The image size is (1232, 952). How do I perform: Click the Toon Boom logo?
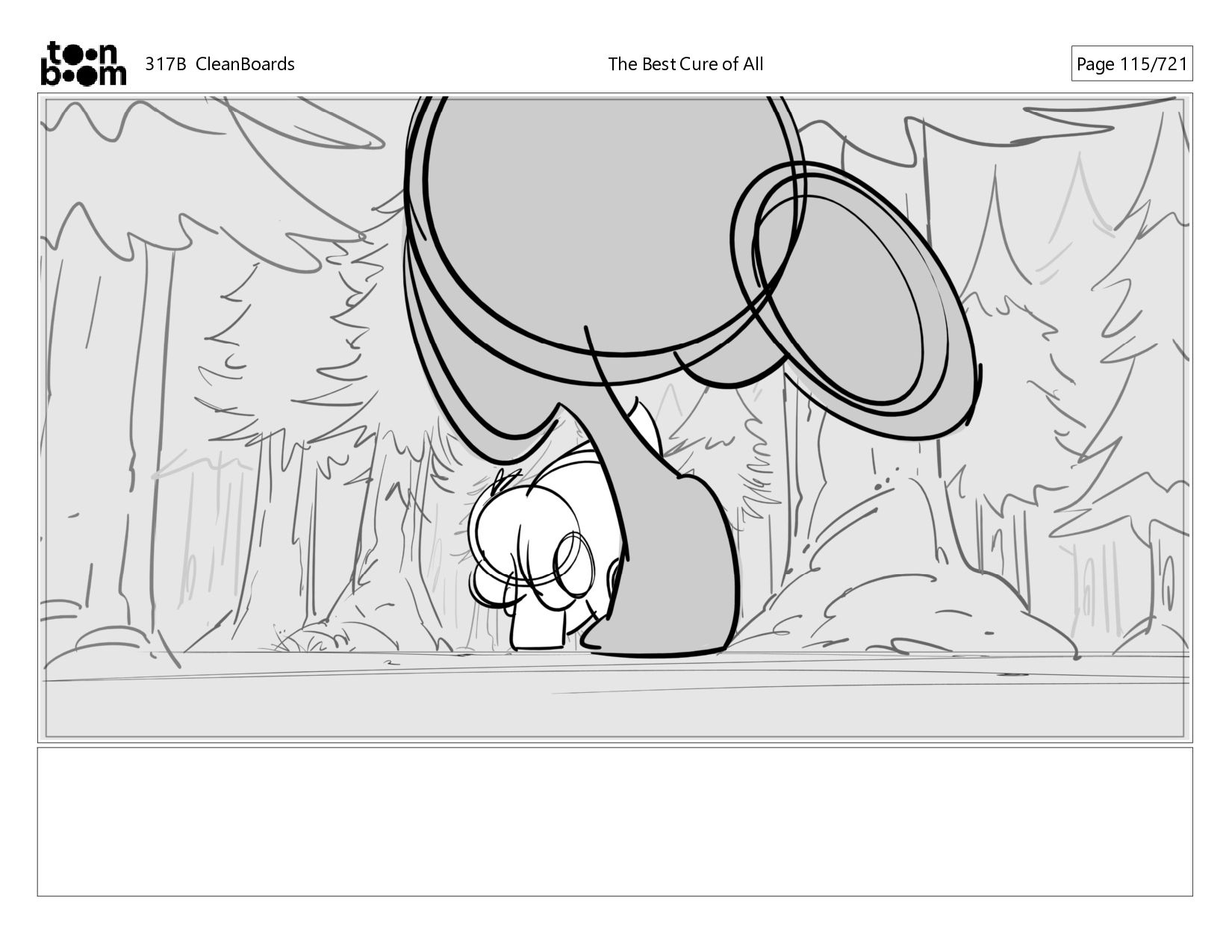(83, 63)
